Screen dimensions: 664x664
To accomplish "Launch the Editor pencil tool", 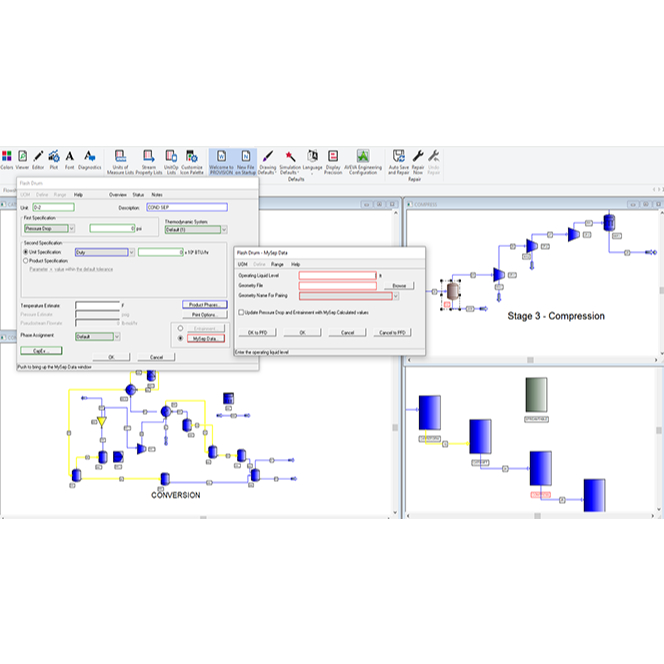I will click(38, 160).
